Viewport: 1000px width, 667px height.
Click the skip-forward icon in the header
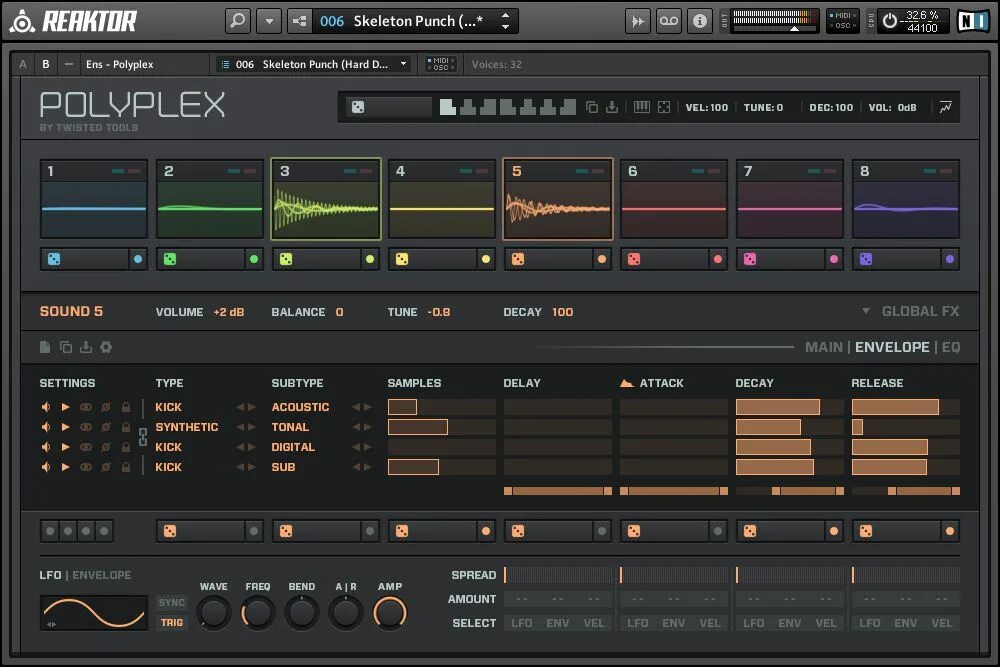click(x=637, y=21)
